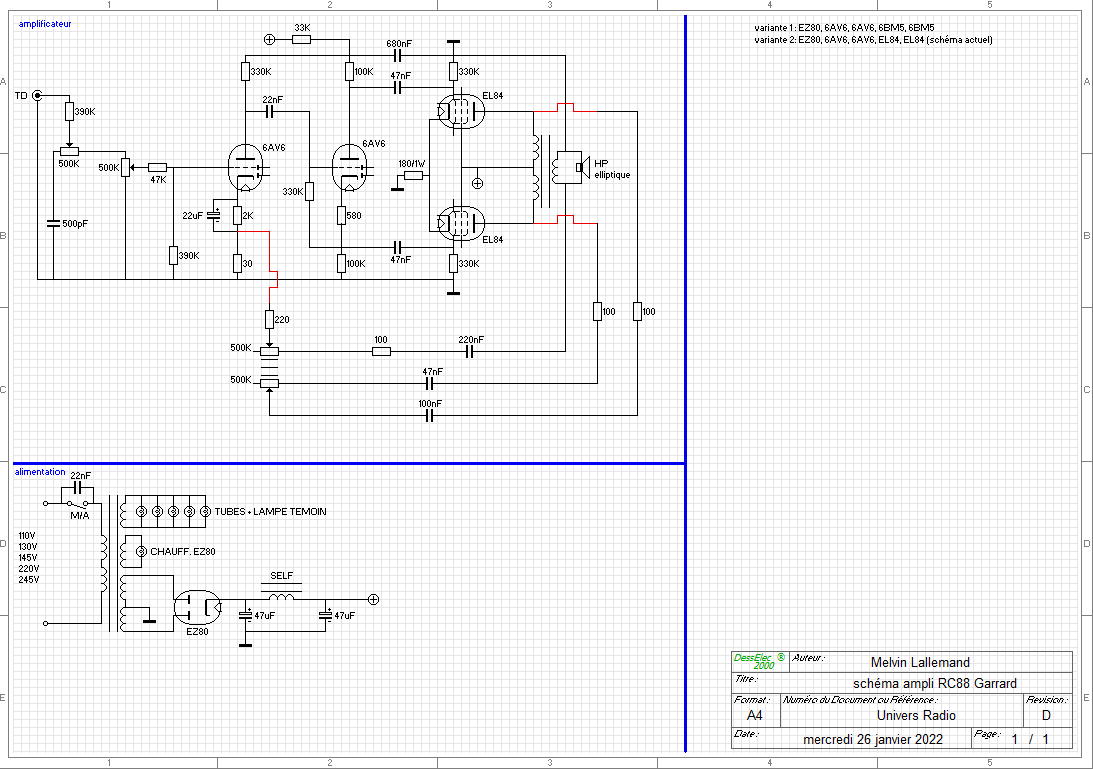Screen dimensions: 1093x769
Task: Click the M/A power switch symbol
Action: (78, 503)
